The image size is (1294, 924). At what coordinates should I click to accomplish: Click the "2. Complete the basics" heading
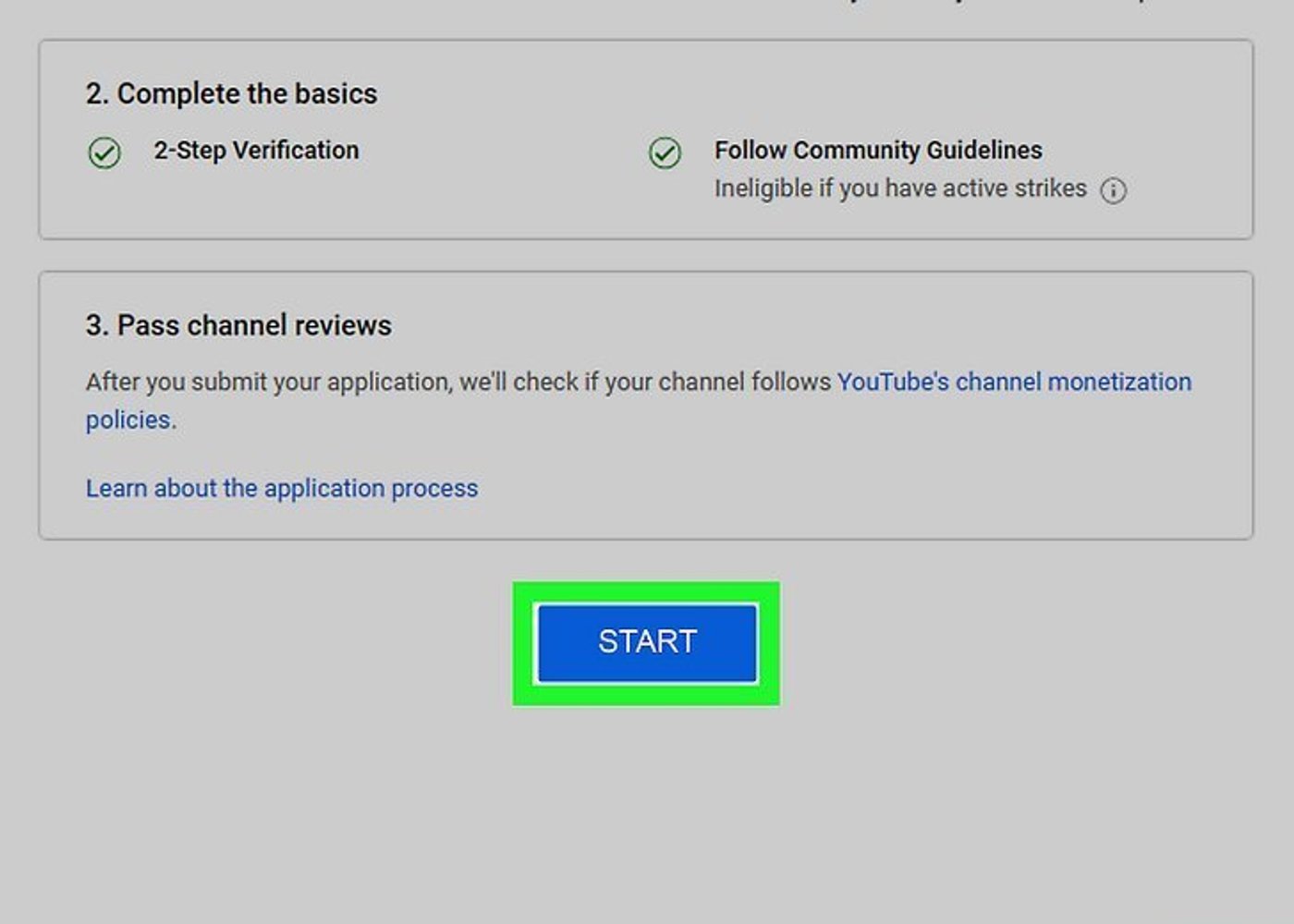tap(231, 93)
